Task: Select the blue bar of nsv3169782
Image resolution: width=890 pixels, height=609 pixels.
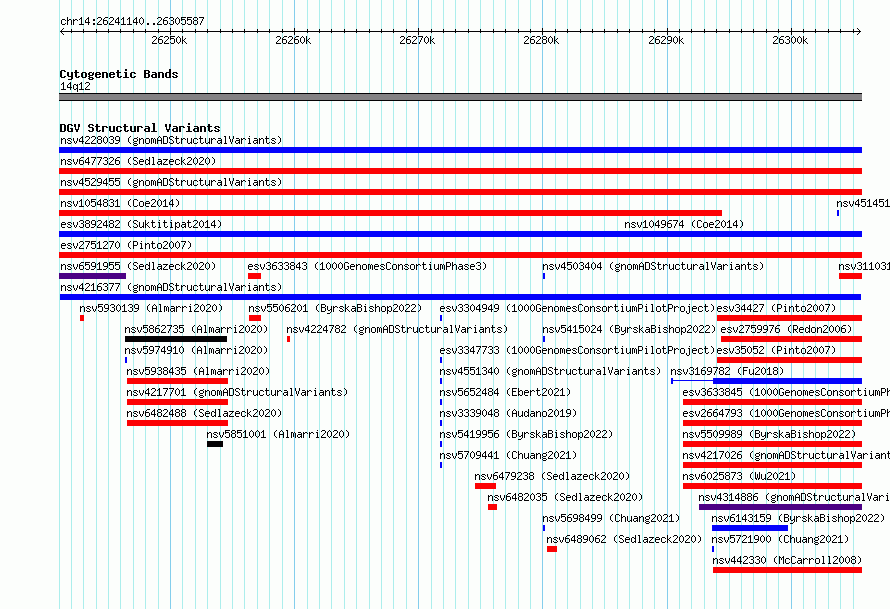Action: (787, 381)
